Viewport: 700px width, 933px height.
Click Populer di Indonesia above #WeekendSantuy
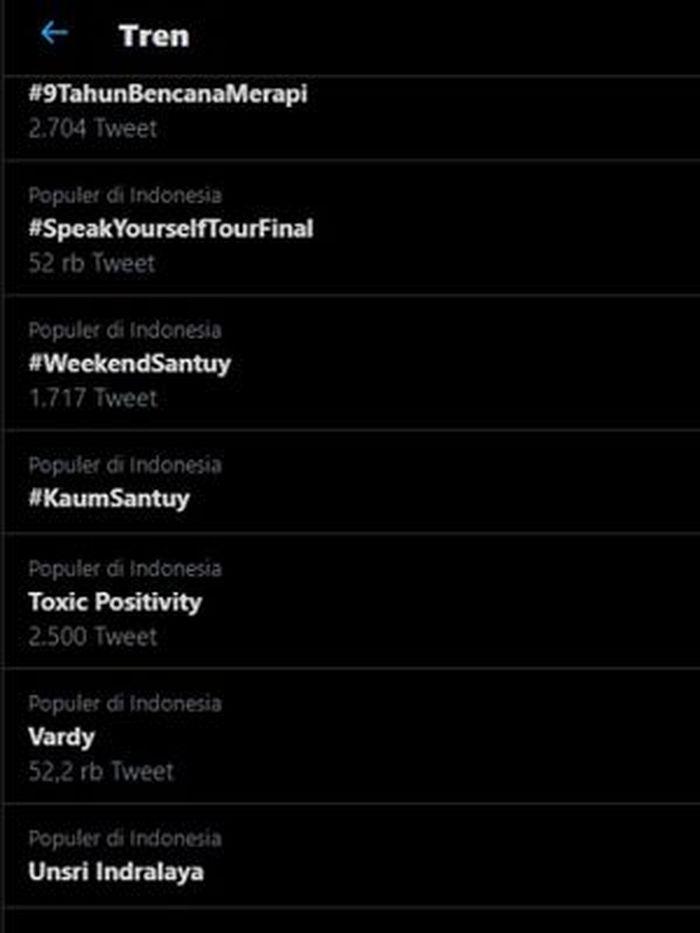click(x=125, y=330)
